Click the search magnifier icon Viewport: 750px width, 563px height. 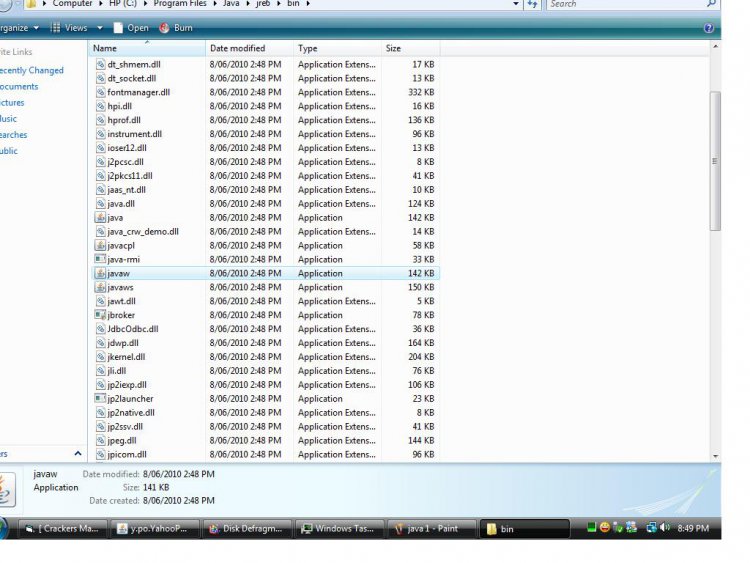point(711,4)
